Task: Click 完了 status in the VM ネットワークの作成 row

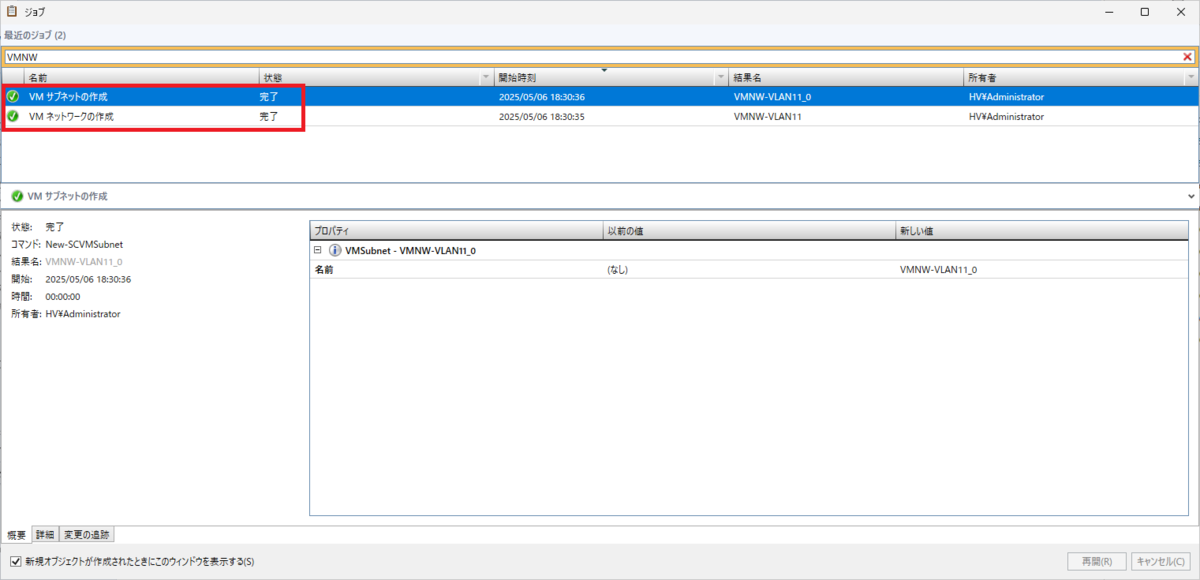Action: 269,116
